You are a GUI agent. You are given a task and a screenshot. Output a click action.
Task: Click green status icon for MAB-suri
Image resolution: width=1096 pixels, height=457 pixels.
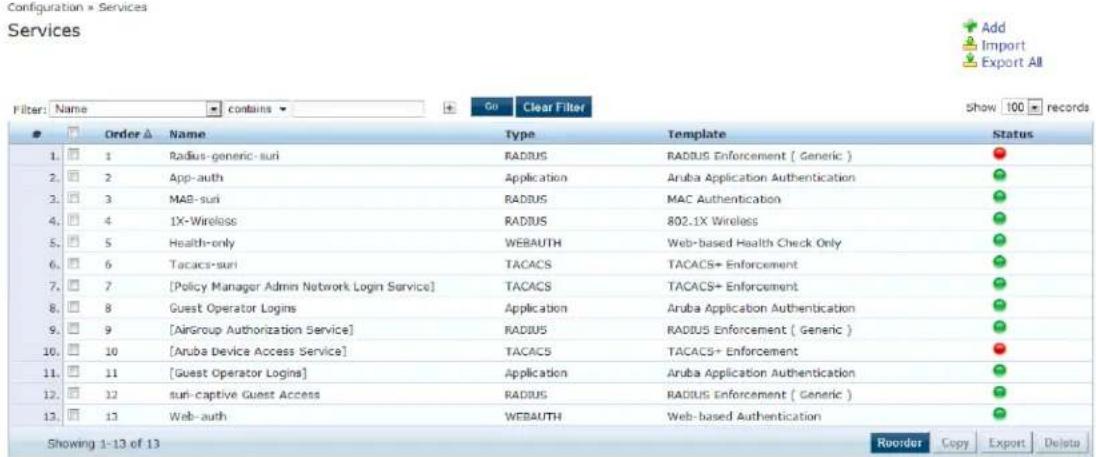(x=1000, y=198)
